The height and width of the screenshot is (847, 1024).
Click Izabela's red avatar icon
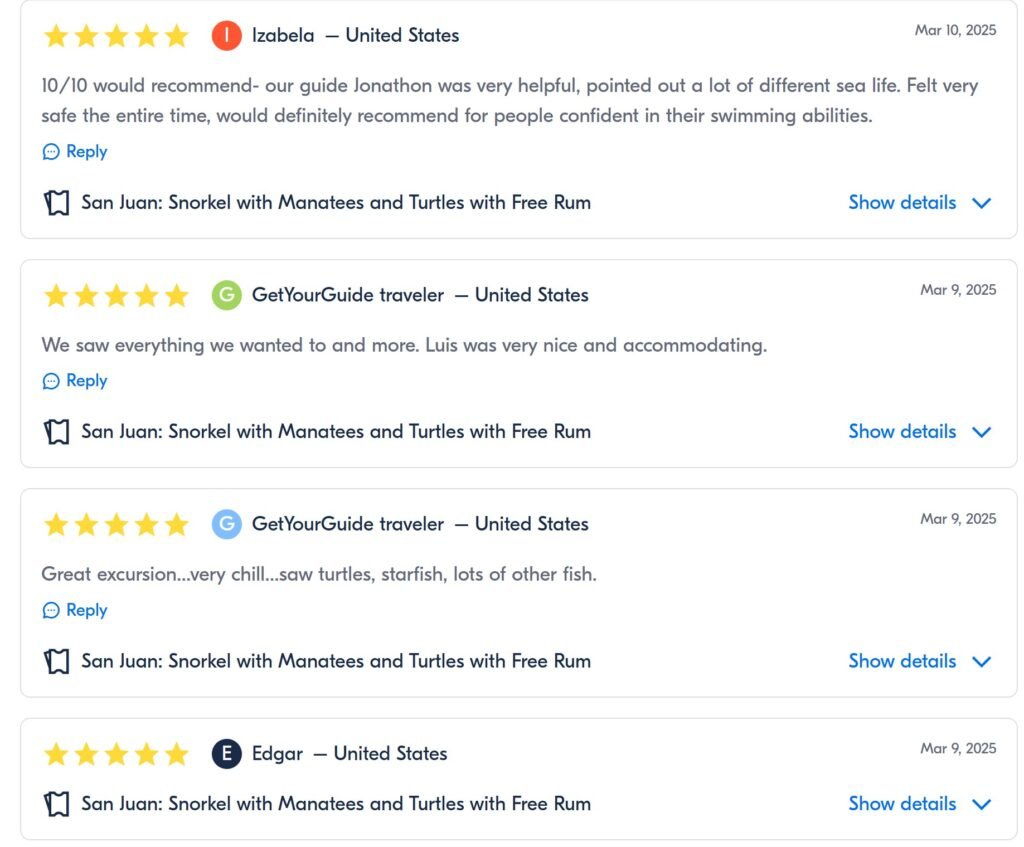[227, 35]
